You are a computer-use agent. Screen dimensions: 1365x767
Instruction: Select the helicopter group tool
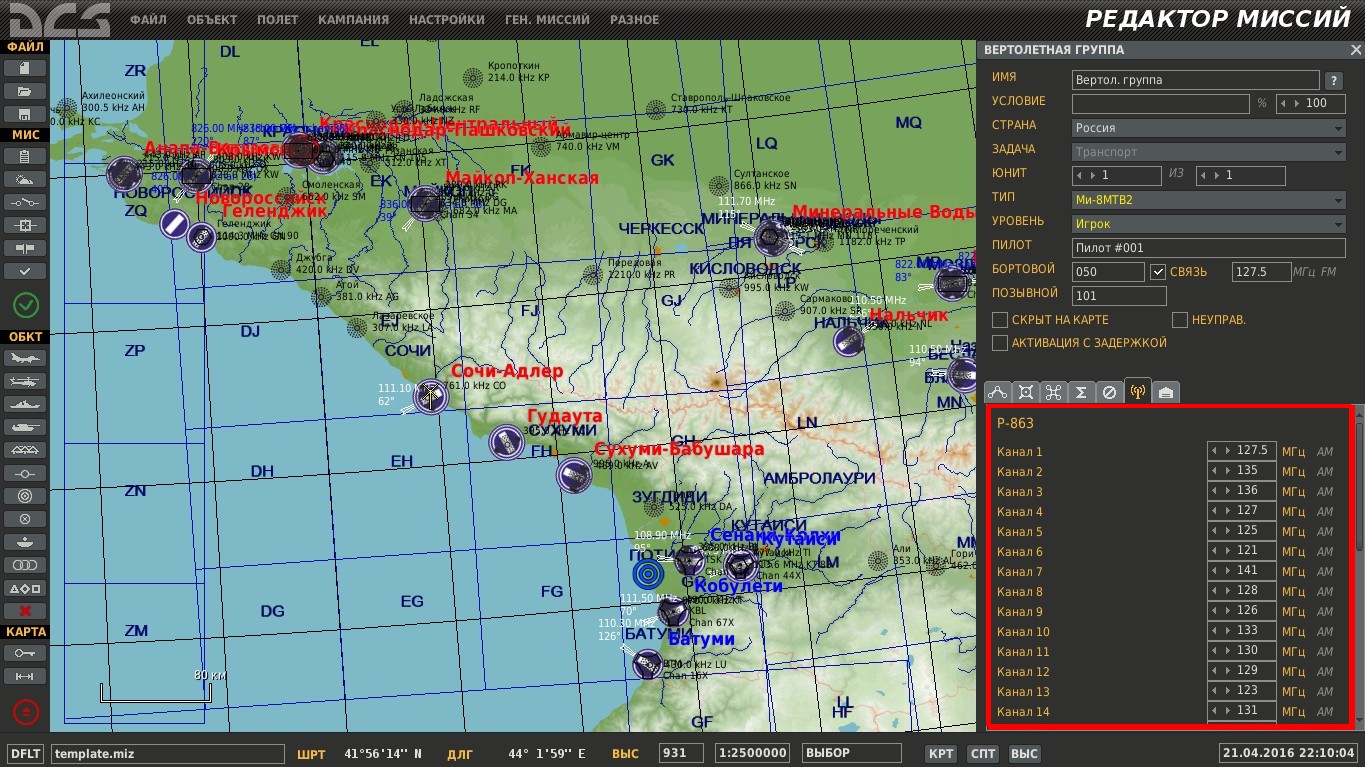pyautogui.click(x=25, y=381)
